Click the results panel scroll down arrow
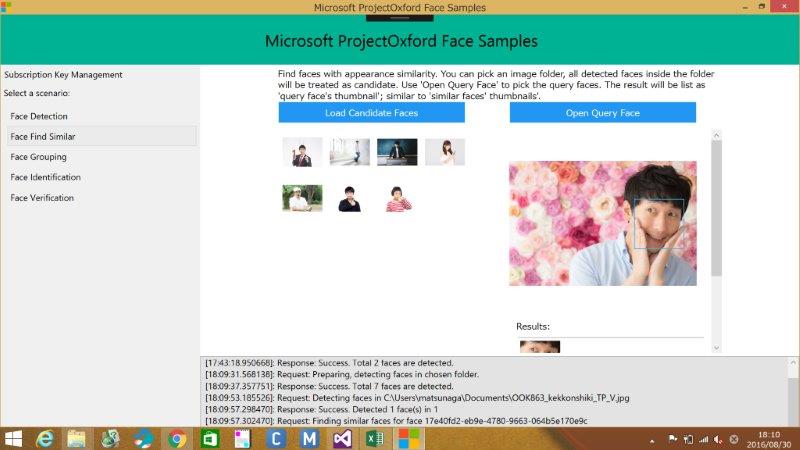This screenshot has width=800, height=450. [x=716, y=348]
